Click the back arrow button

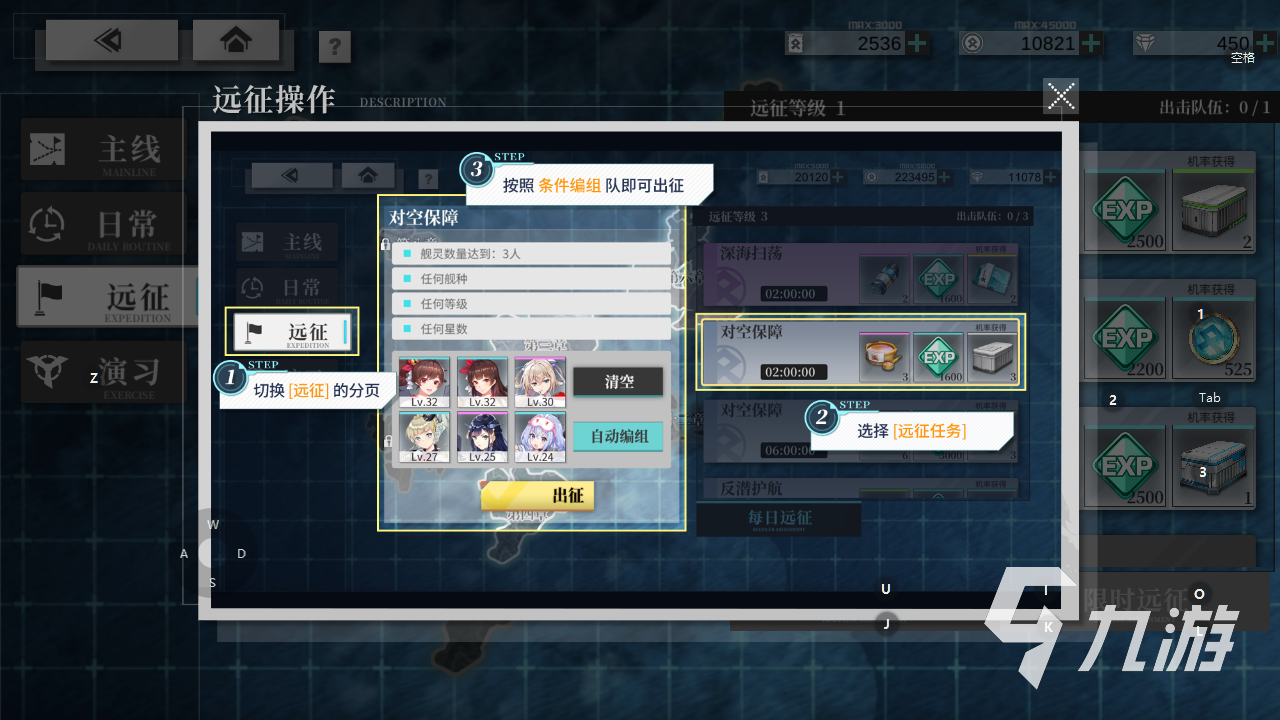point(112,41)
